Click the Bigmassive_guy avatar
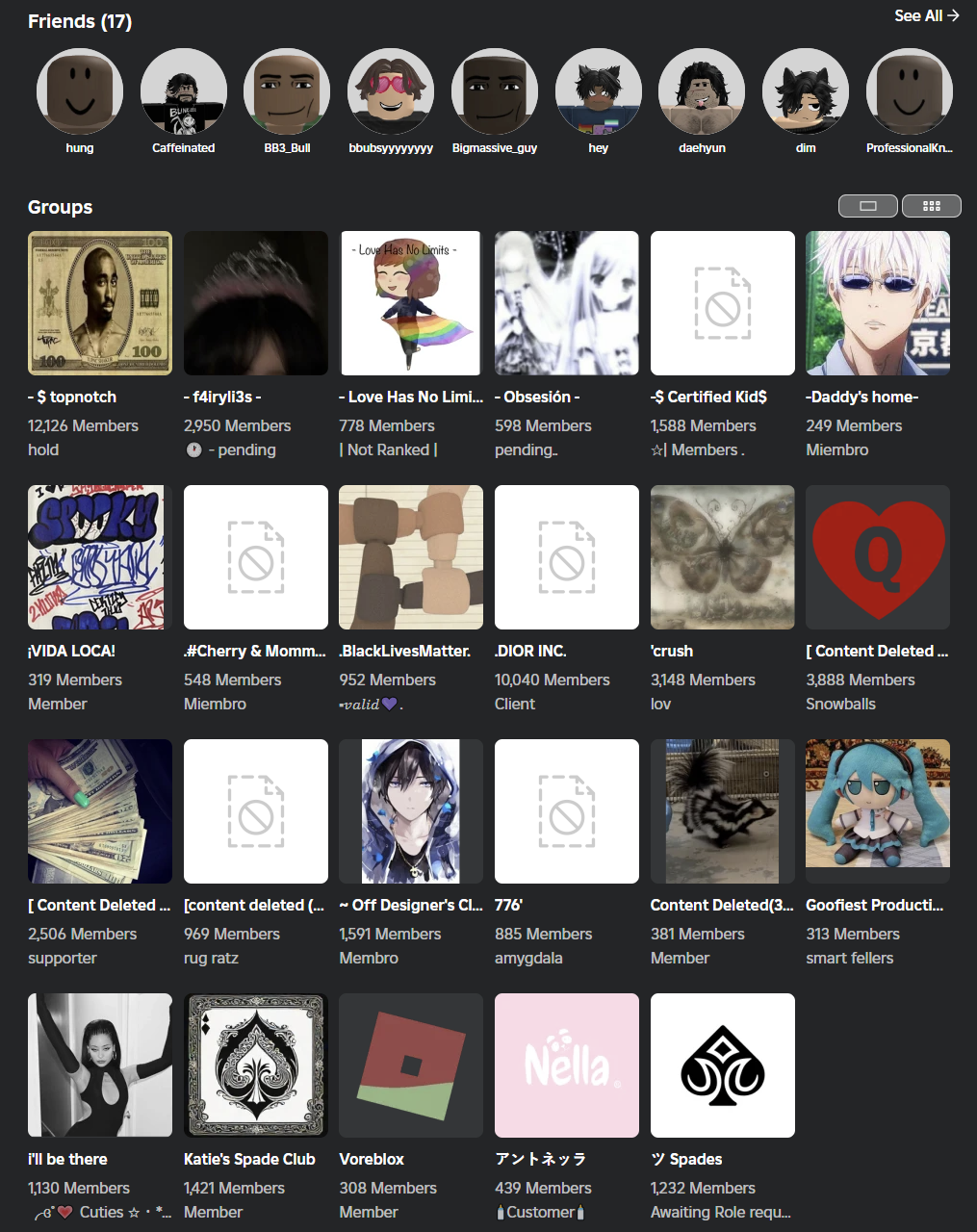 [495, 92]
